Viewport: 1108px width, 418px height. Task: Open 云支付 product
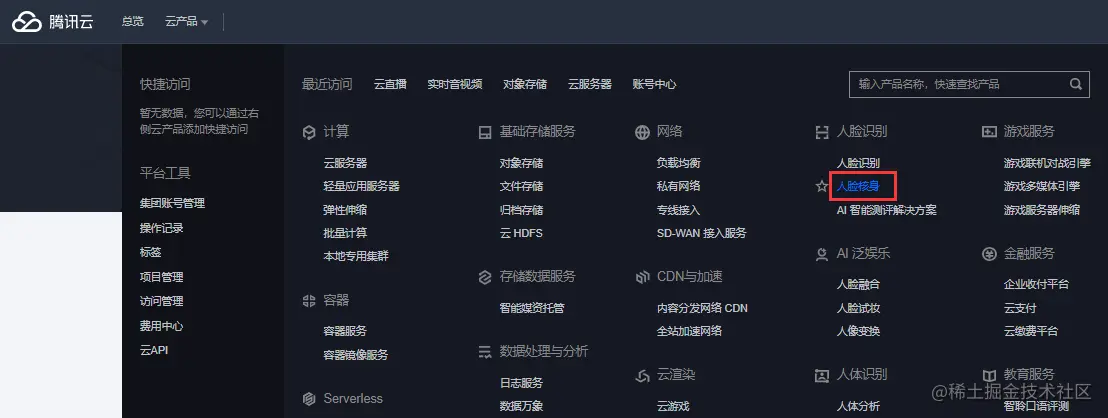[1020, 308]
